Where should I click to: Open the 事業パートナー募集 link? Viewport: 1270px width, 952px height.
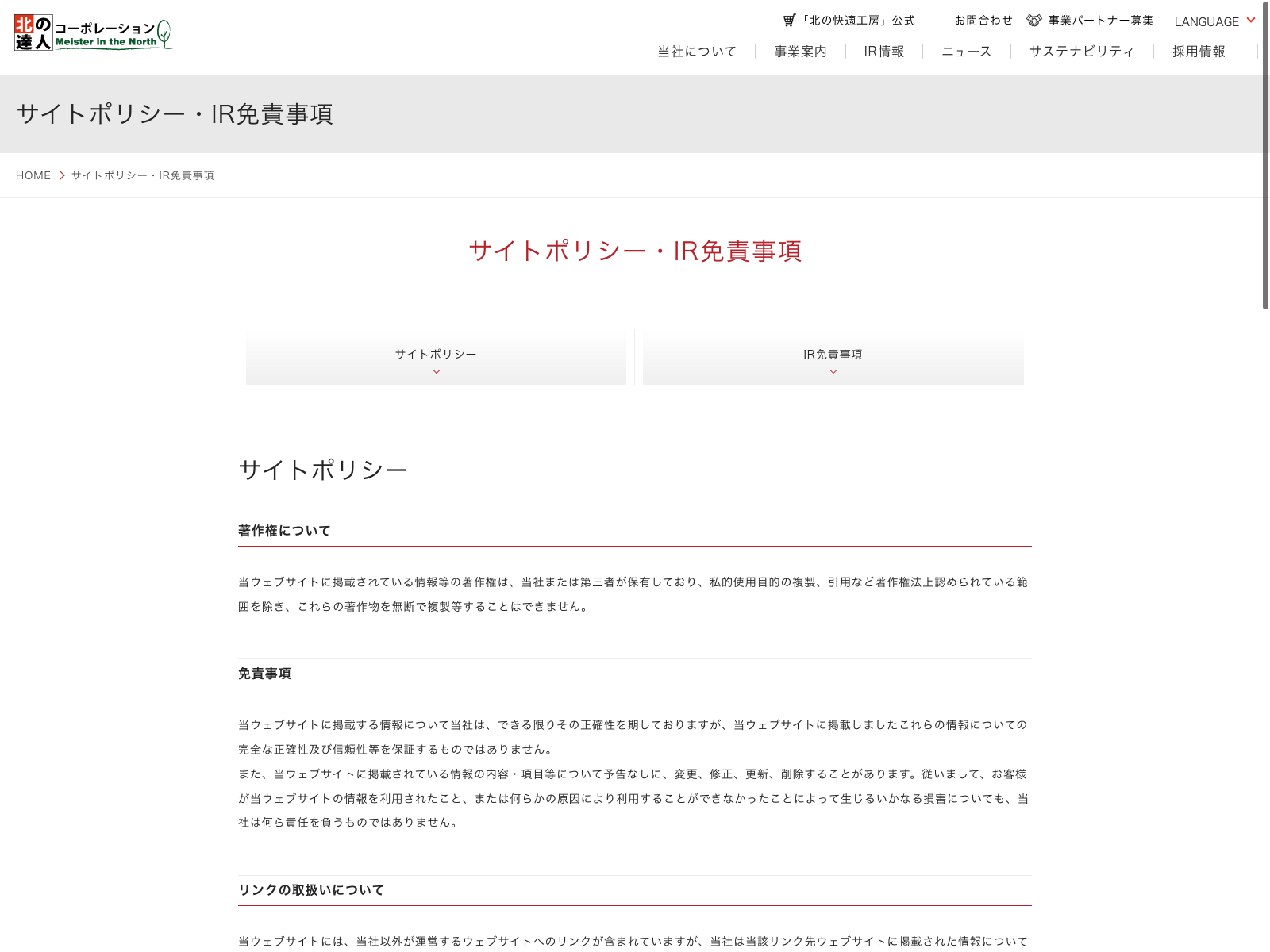[x=1100, y=21]
